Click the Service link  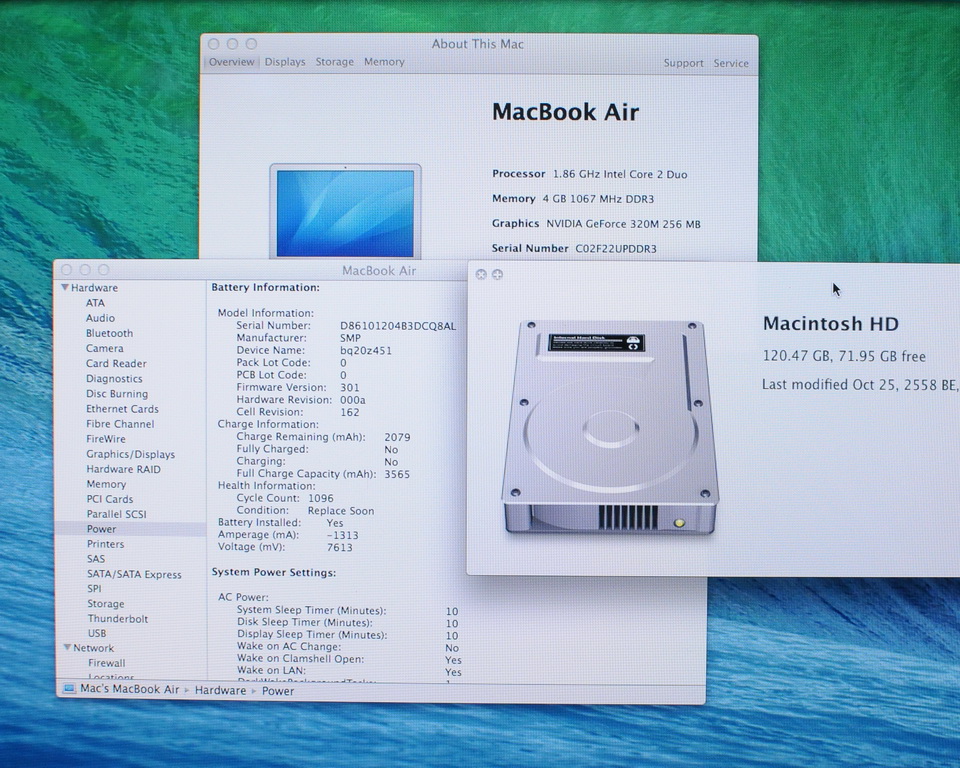(730, 63)
